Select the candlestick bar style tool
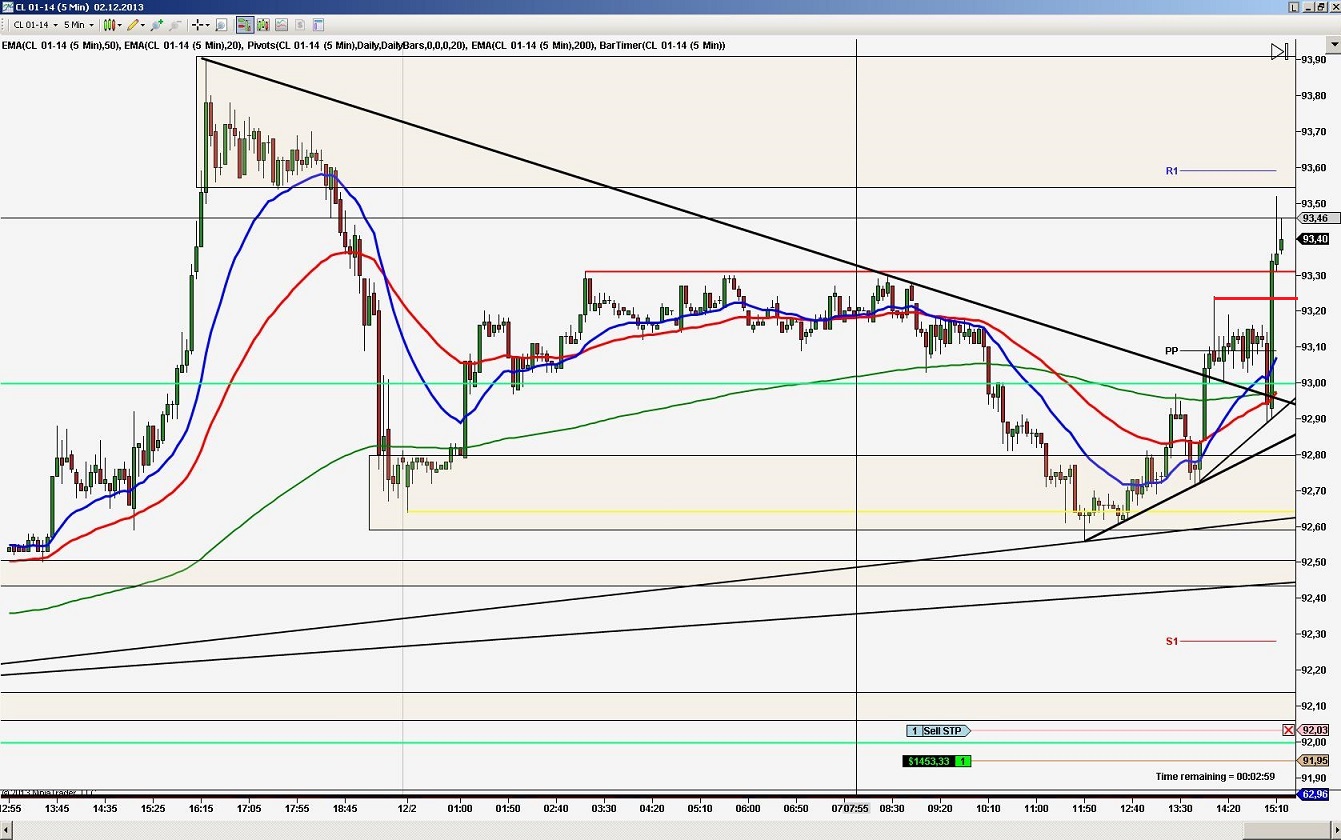 click(x=108, y=24)
